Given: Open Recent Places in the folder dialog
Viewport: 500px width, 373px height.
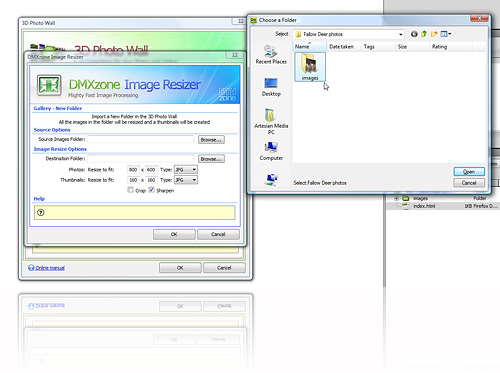Looking at the screenshot, I should (271, 55).
